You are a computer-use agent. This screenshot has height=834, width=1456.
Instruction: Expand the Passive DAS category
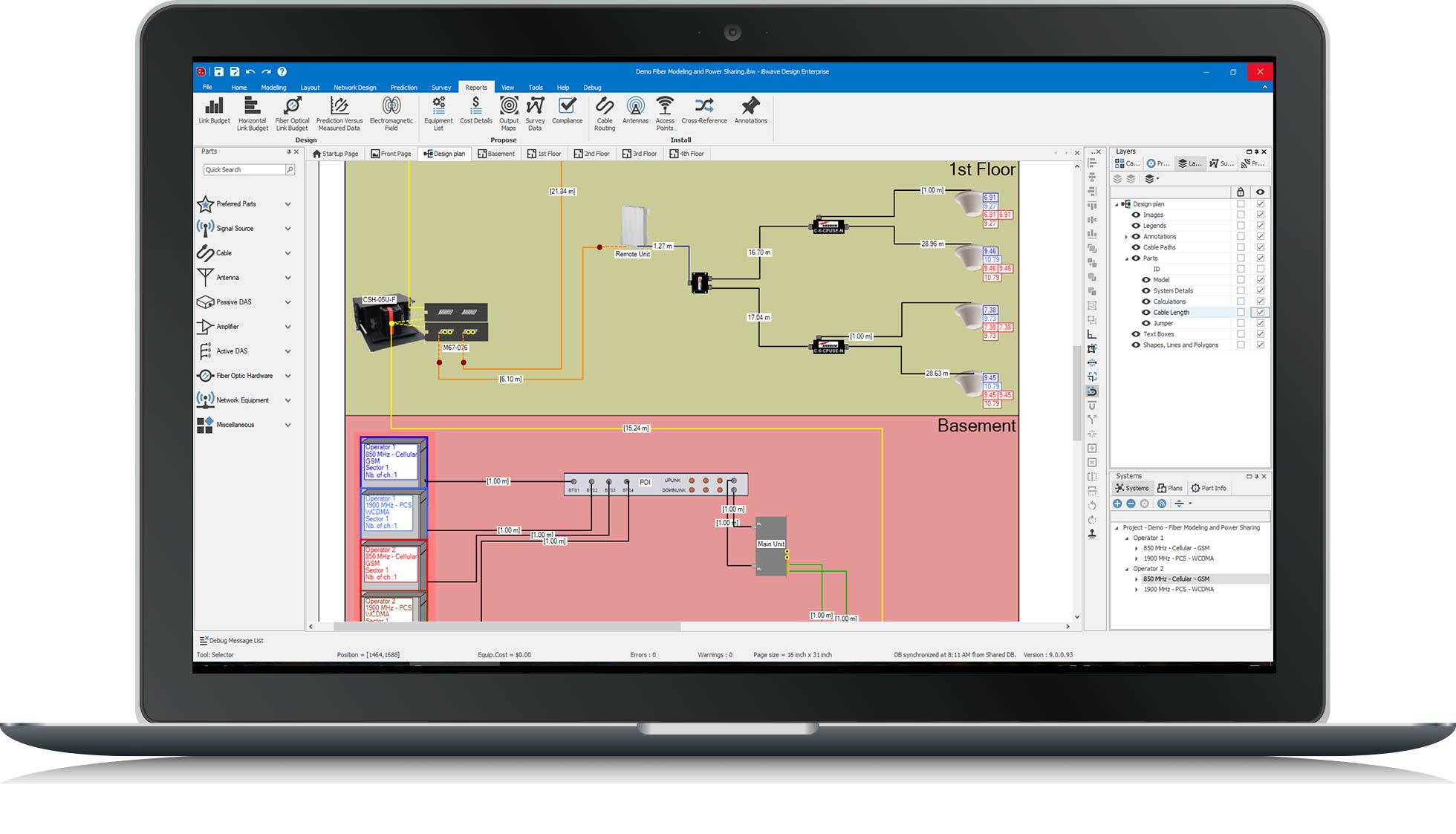(287, 302)
